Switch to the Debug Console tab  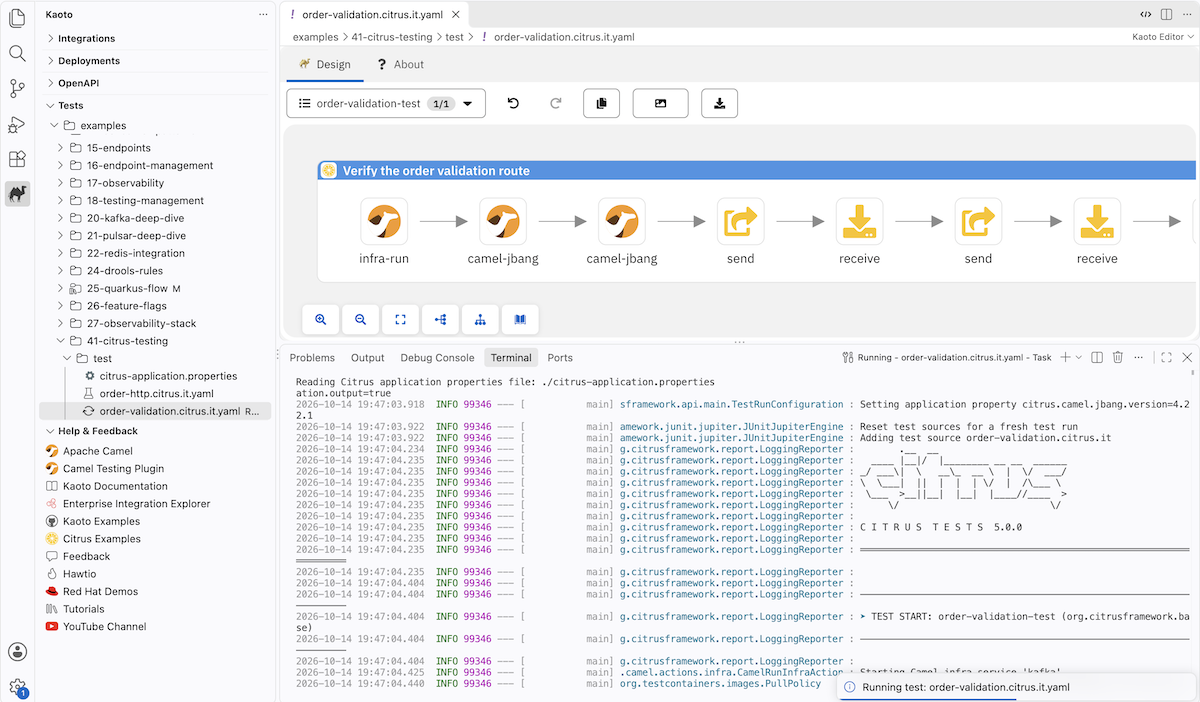[437, 357]
